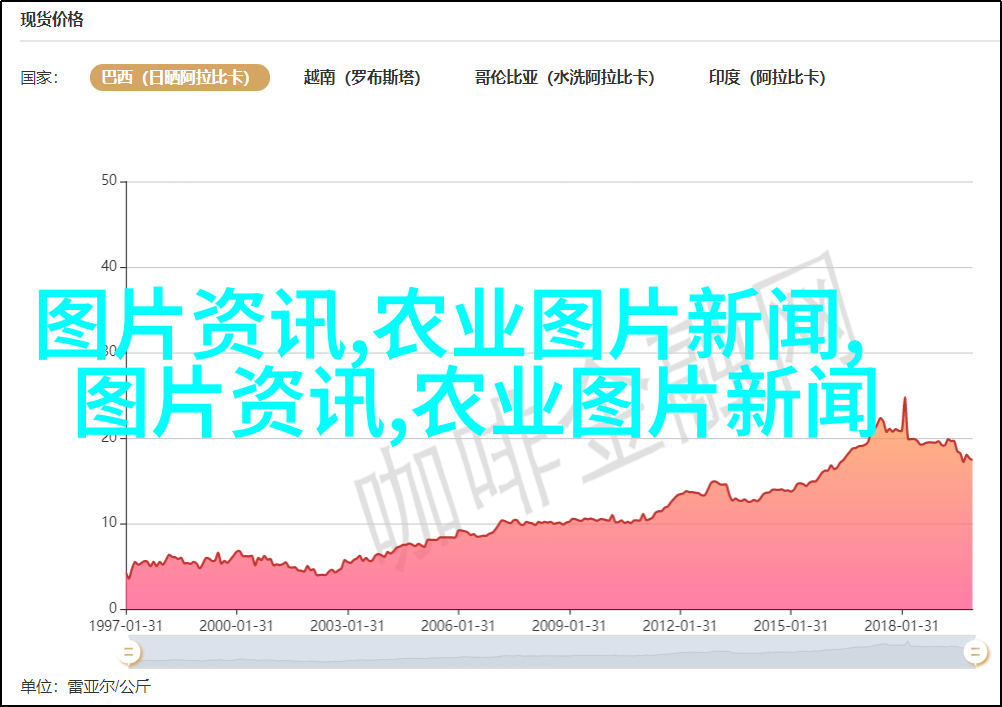1002x707 pixels.
Task: Switch to 哥伦比亚 (水洗阿拉比卡) tab
Action: pos(564,77)
